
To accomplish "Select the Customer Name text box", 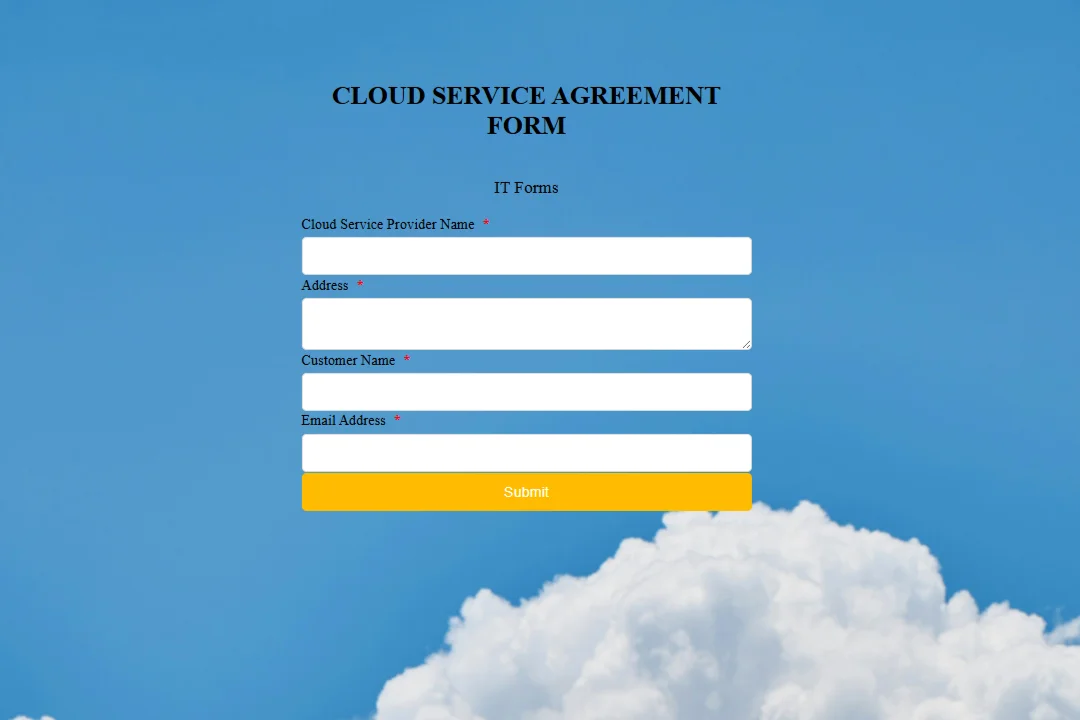I will 526,392.
